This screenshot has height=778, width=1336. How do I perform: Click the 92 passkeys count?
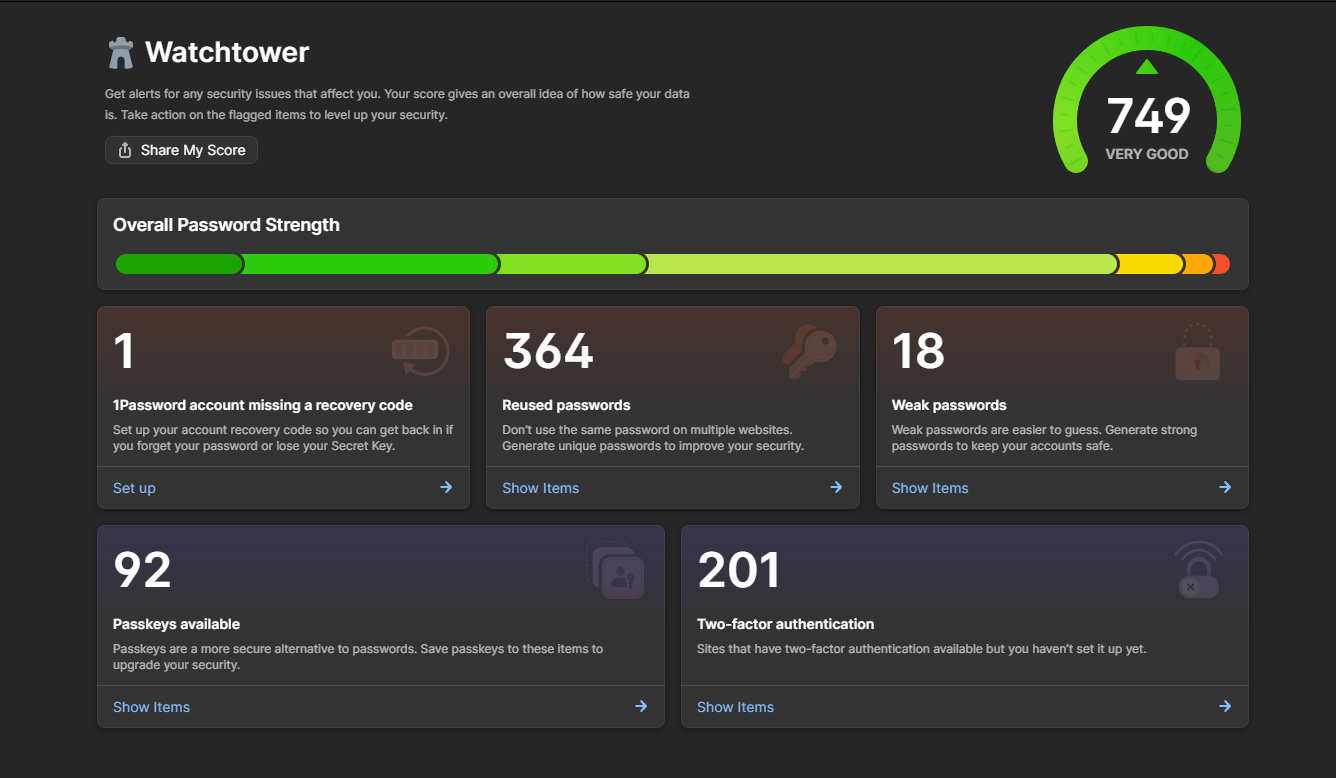click(x=143, y=570)
